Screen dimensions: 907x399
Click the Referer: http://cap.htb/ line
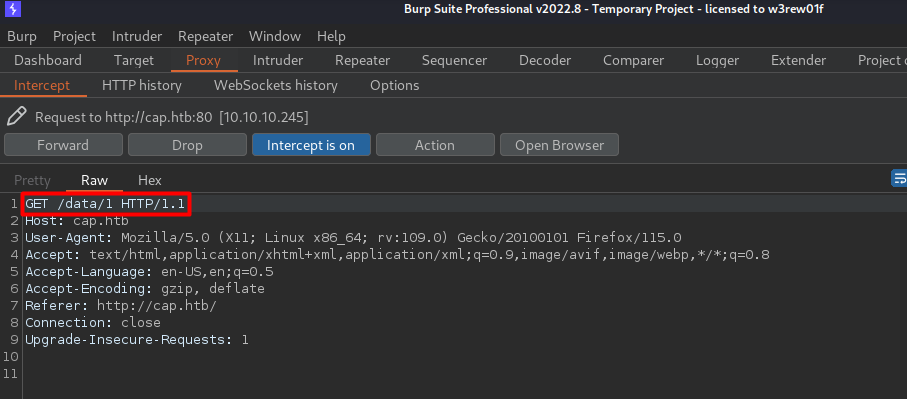point(121,305)
